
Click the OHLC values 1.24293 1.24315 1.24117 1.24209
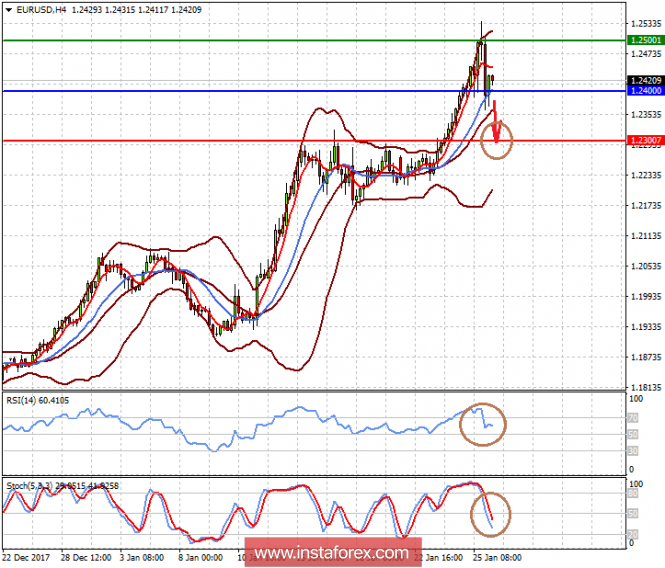point(137,9)
